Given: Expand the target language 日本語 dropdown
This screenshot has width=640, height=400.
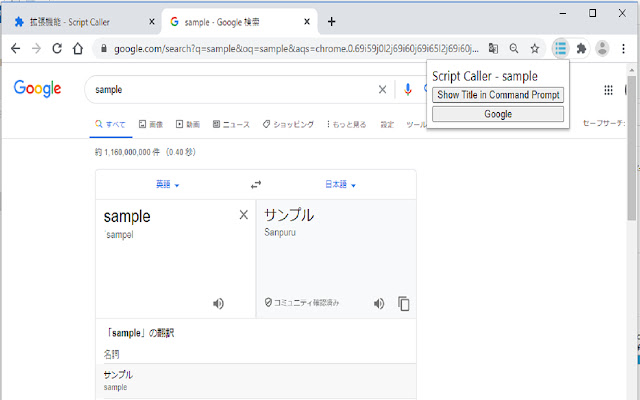Looking at the screenshot, I should pos(340,185).
